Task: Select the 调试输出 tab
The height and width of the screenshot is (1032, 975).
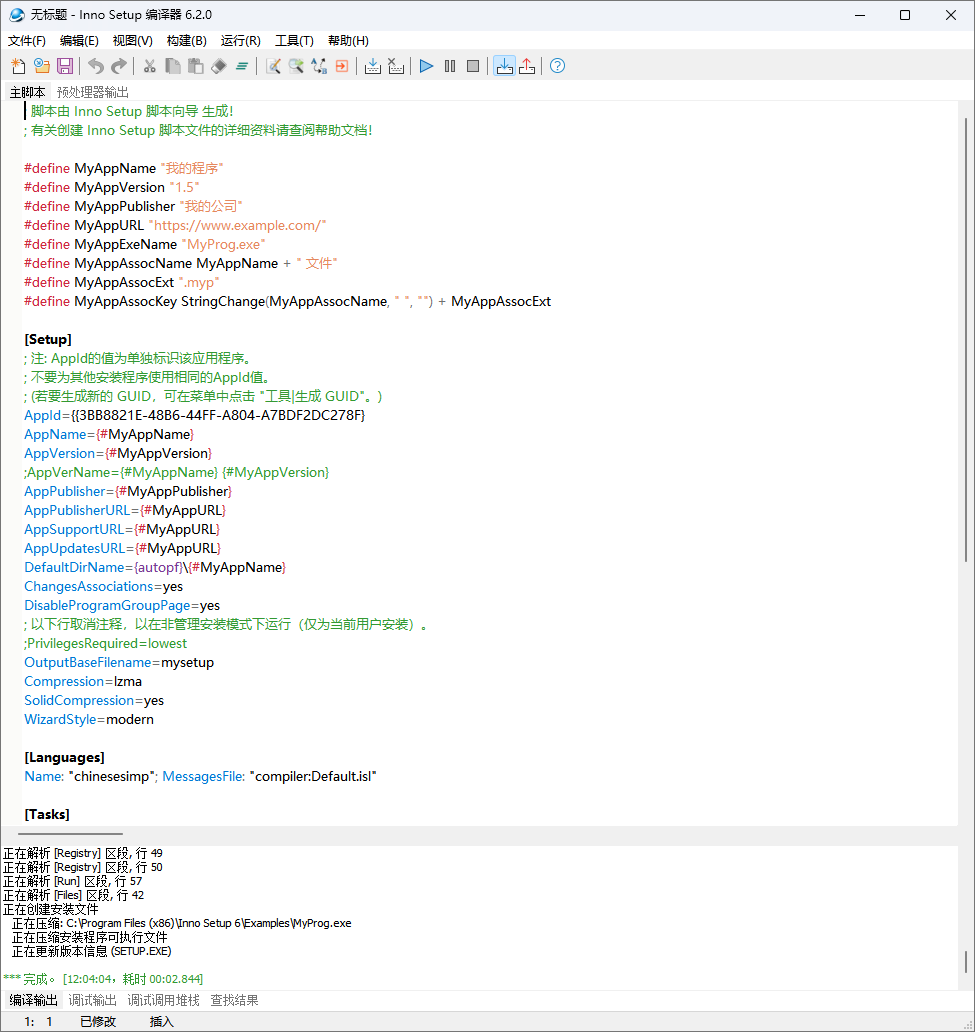Action: click(92, 1000)
